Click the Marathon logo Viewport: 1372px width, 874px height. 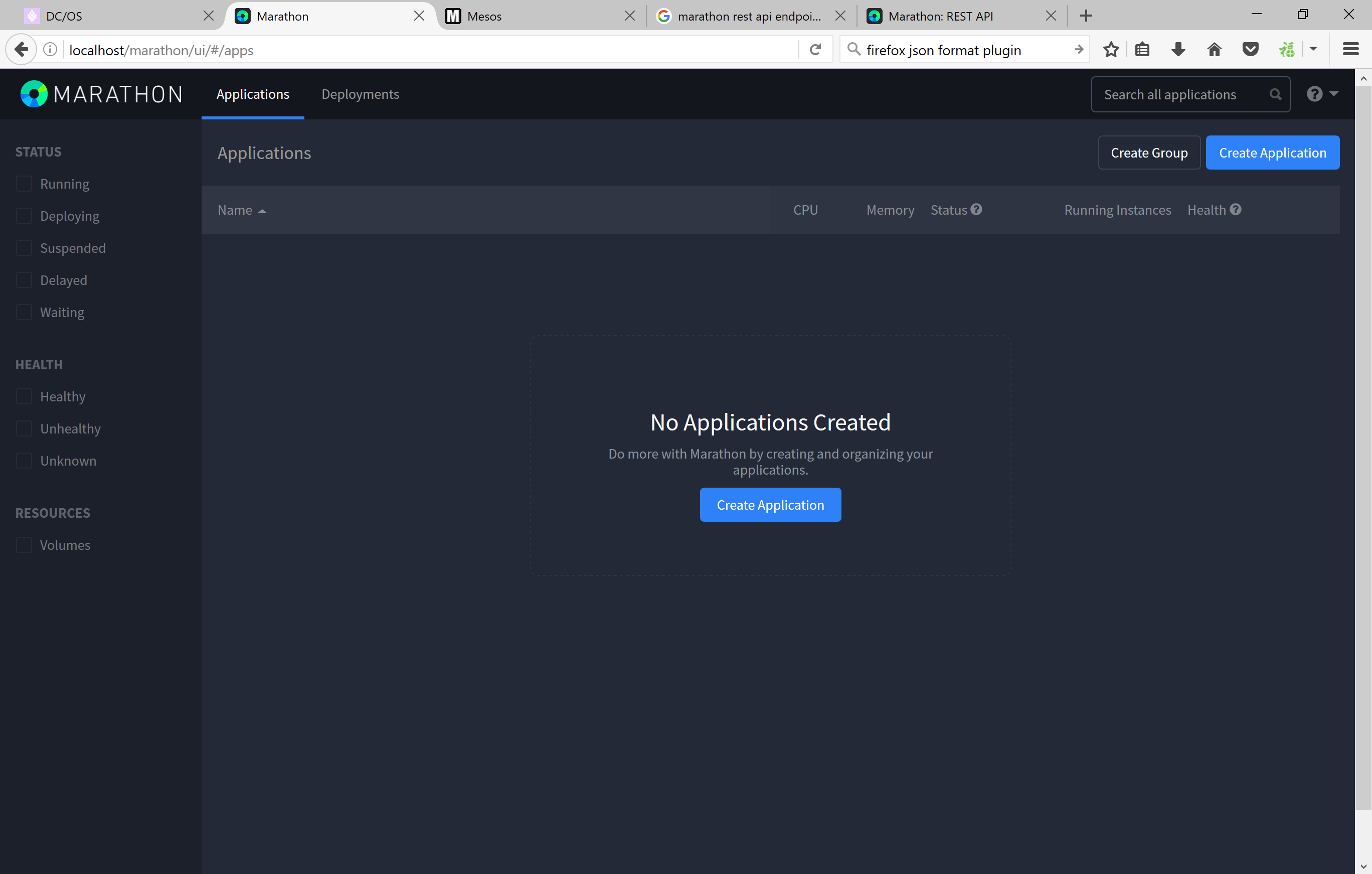[101, 94]
